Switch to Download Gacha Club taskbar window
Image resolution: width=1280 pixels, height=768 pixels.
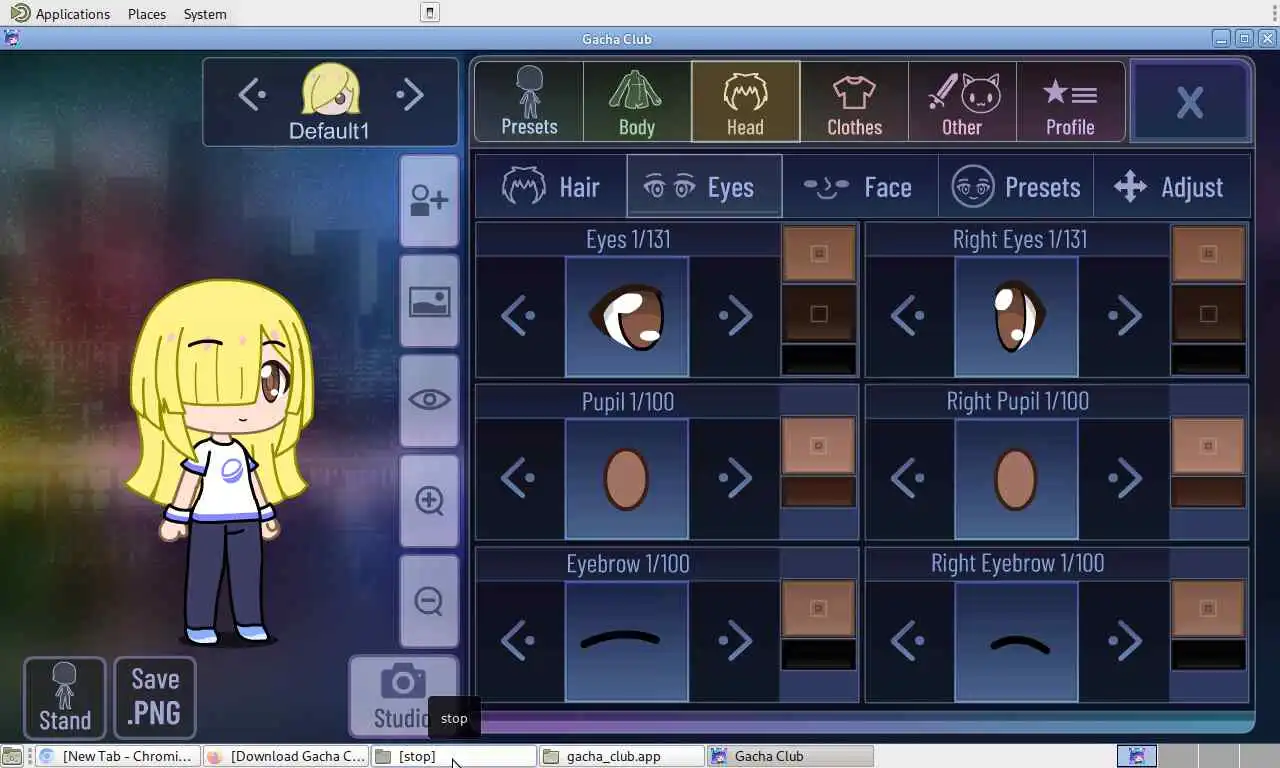coord(286,756)
